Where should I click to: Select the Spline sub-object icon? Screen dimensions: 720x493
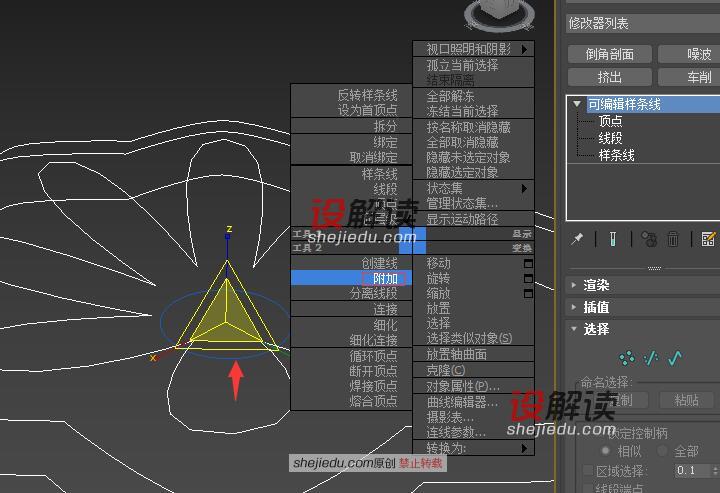[675, 358]
